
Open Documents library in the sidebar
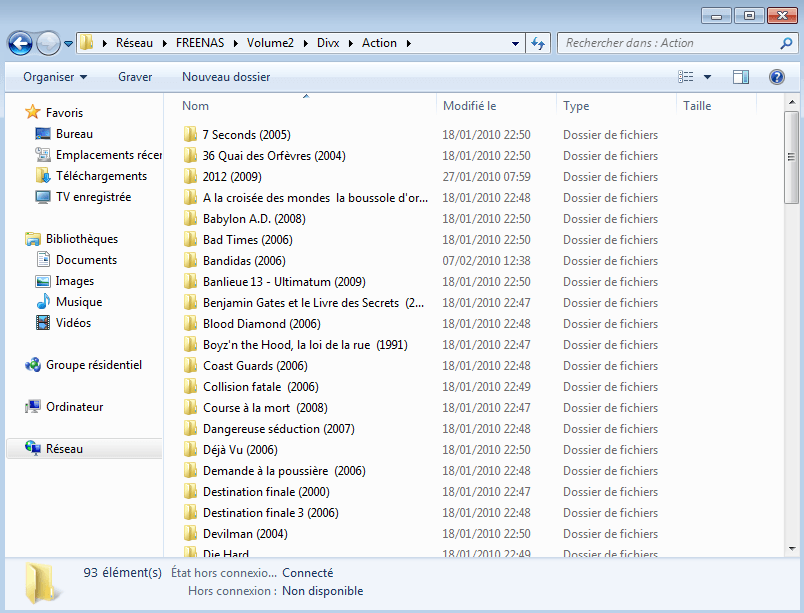(x=86, y=260)
